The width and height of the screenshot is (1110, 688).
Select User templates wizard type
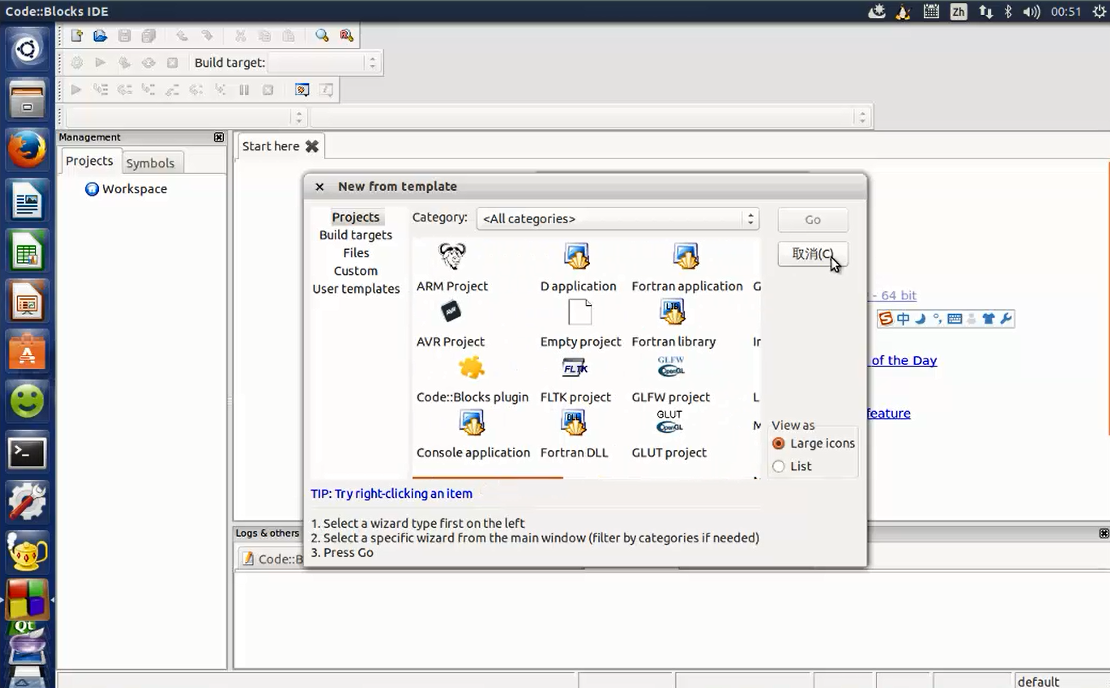point(355,289)
